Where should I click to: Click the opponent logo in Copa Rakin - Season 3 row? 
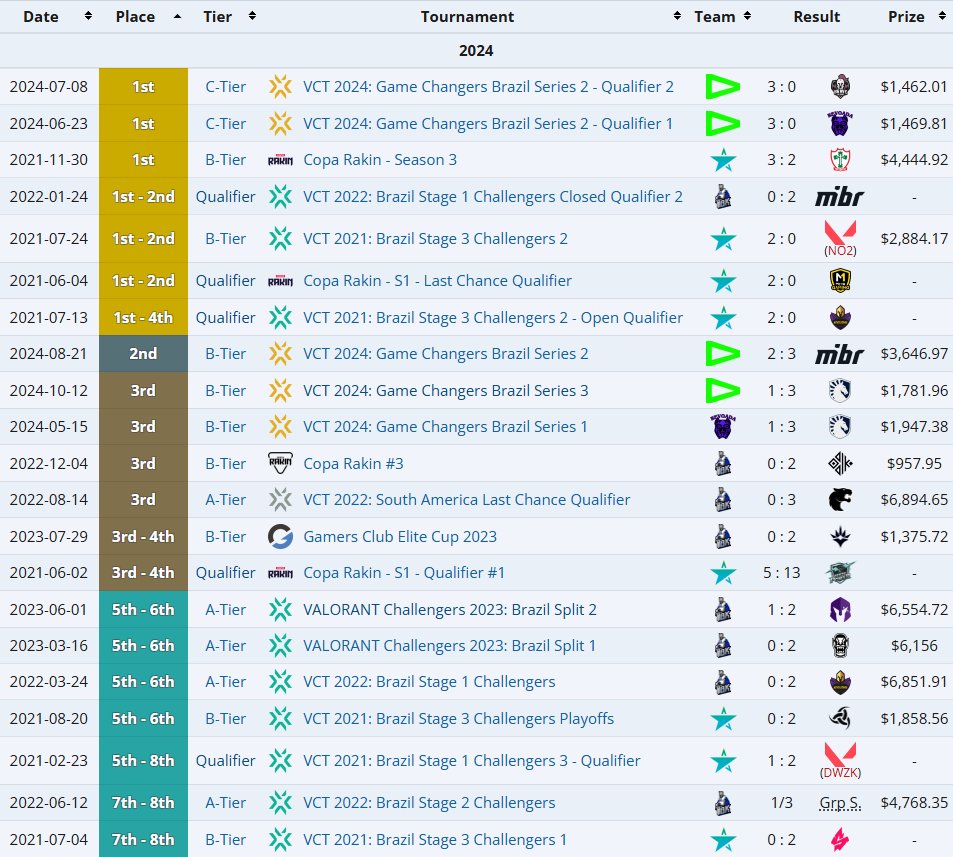click(x=840, y=160)
